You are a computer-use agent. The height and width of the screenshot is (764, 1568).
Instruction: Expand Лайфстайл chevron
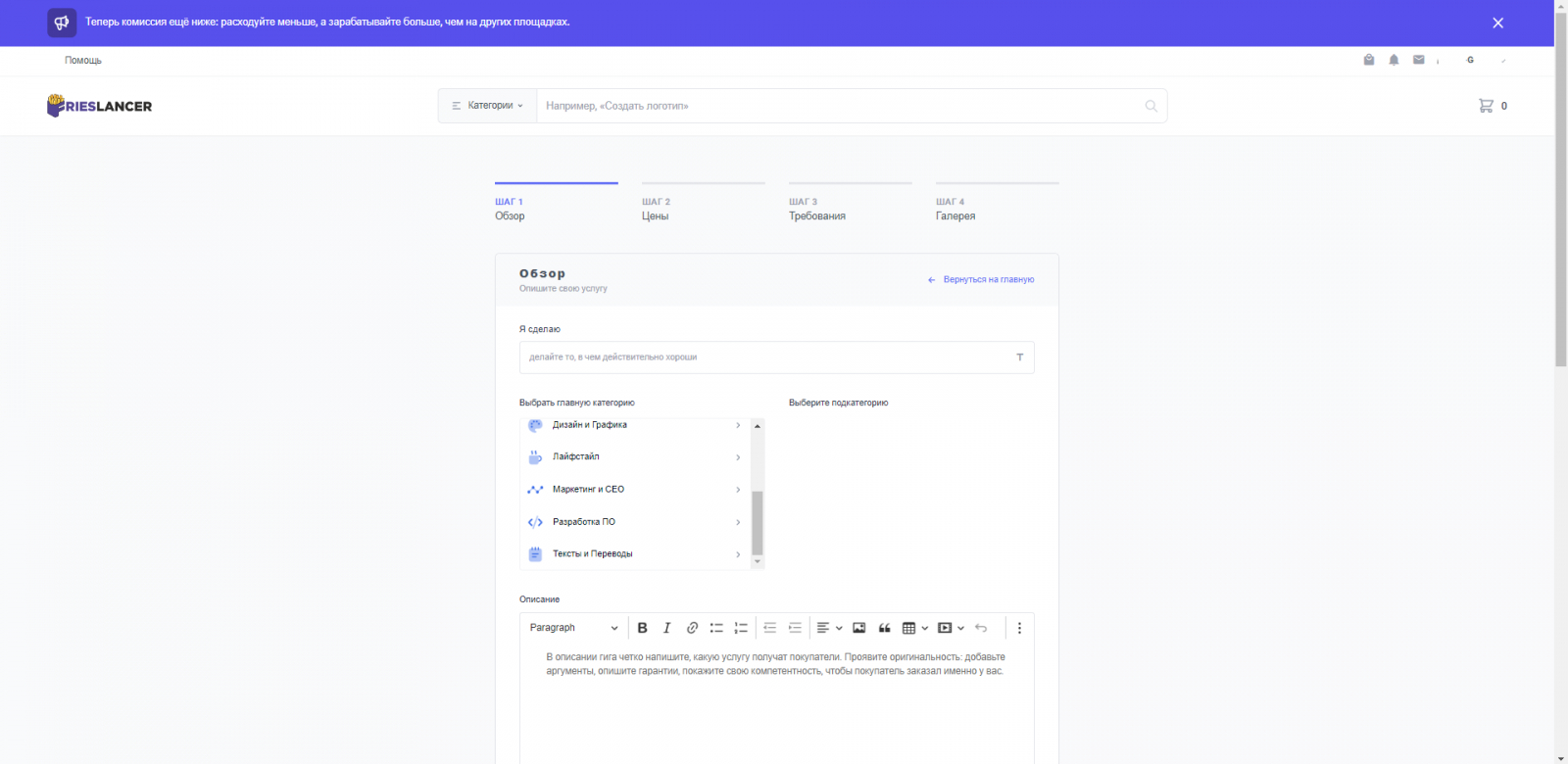(x=738, y=457)
